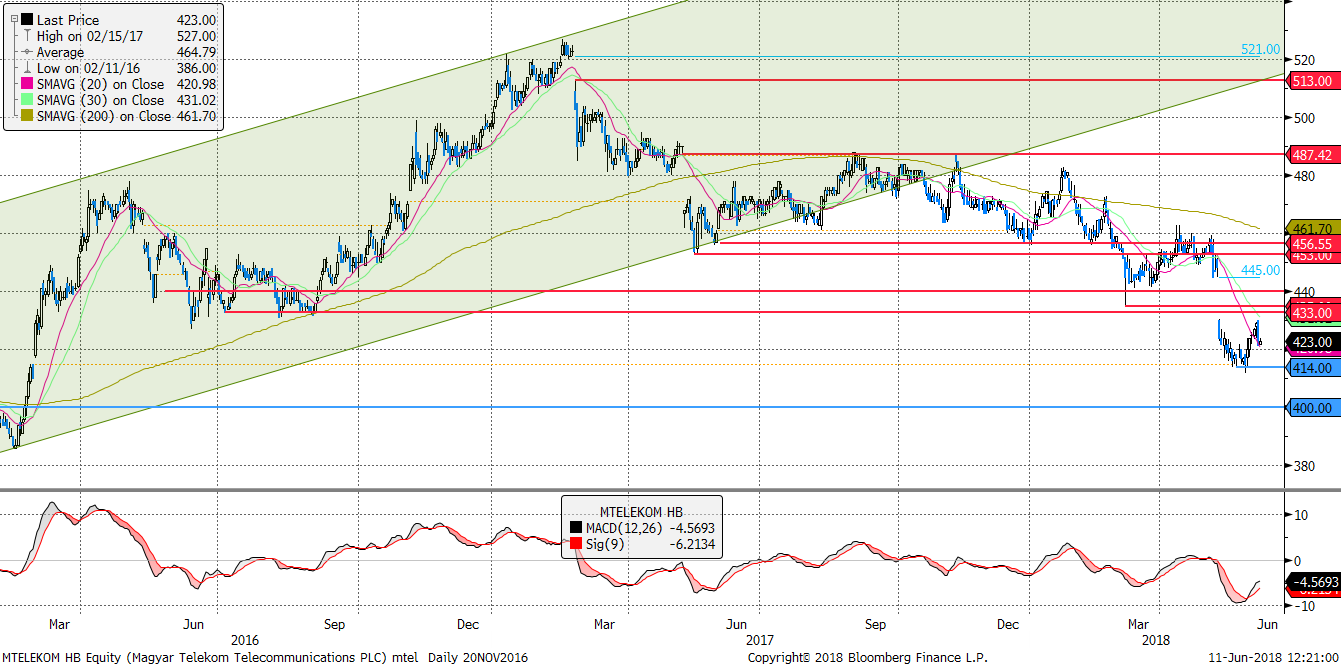This screenshot has height=666, width=1341.
Task: Collapse the Last Price legend tree
Action: pos(12,20)
